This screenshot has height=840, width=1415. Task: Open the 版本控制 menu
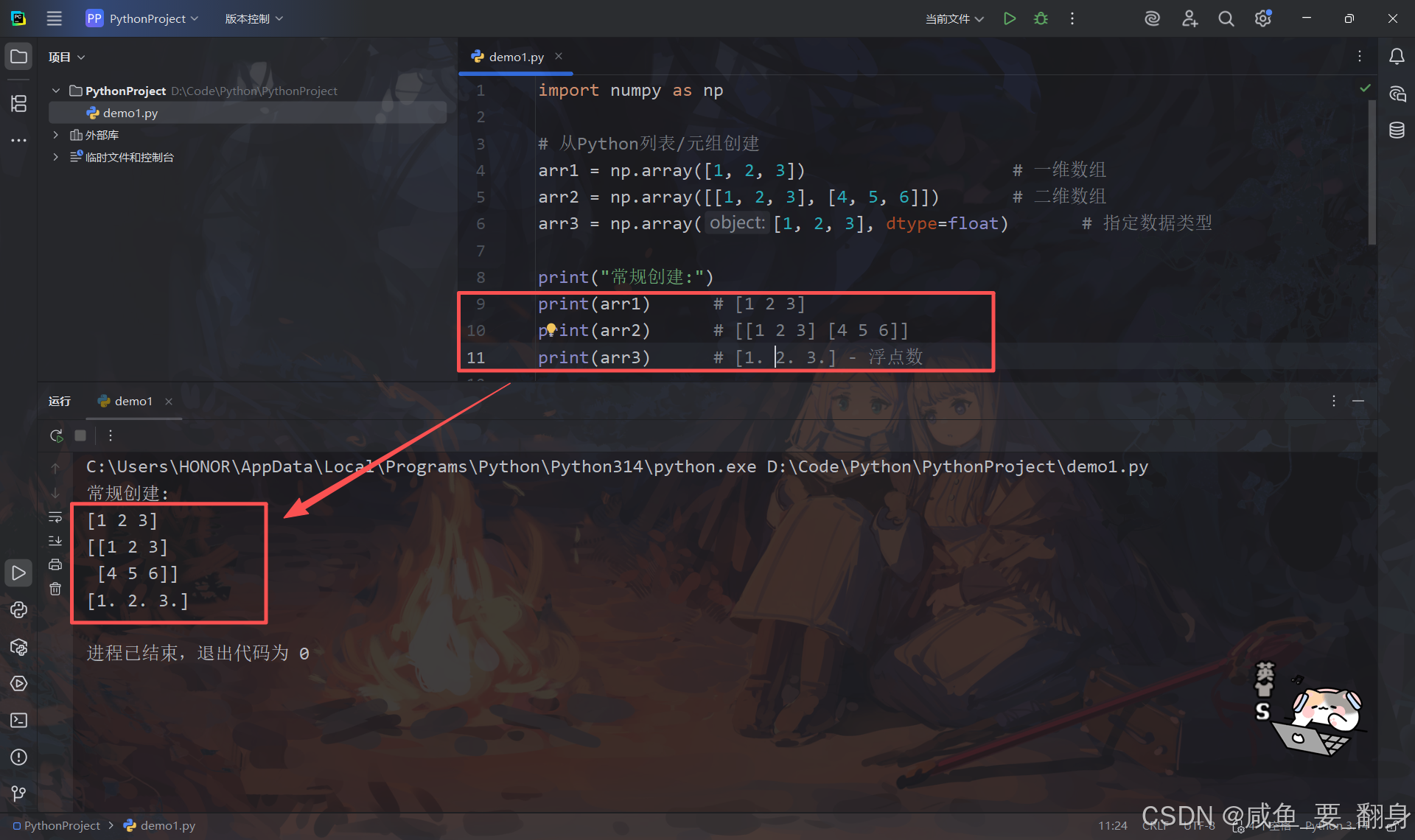[254, 18]
